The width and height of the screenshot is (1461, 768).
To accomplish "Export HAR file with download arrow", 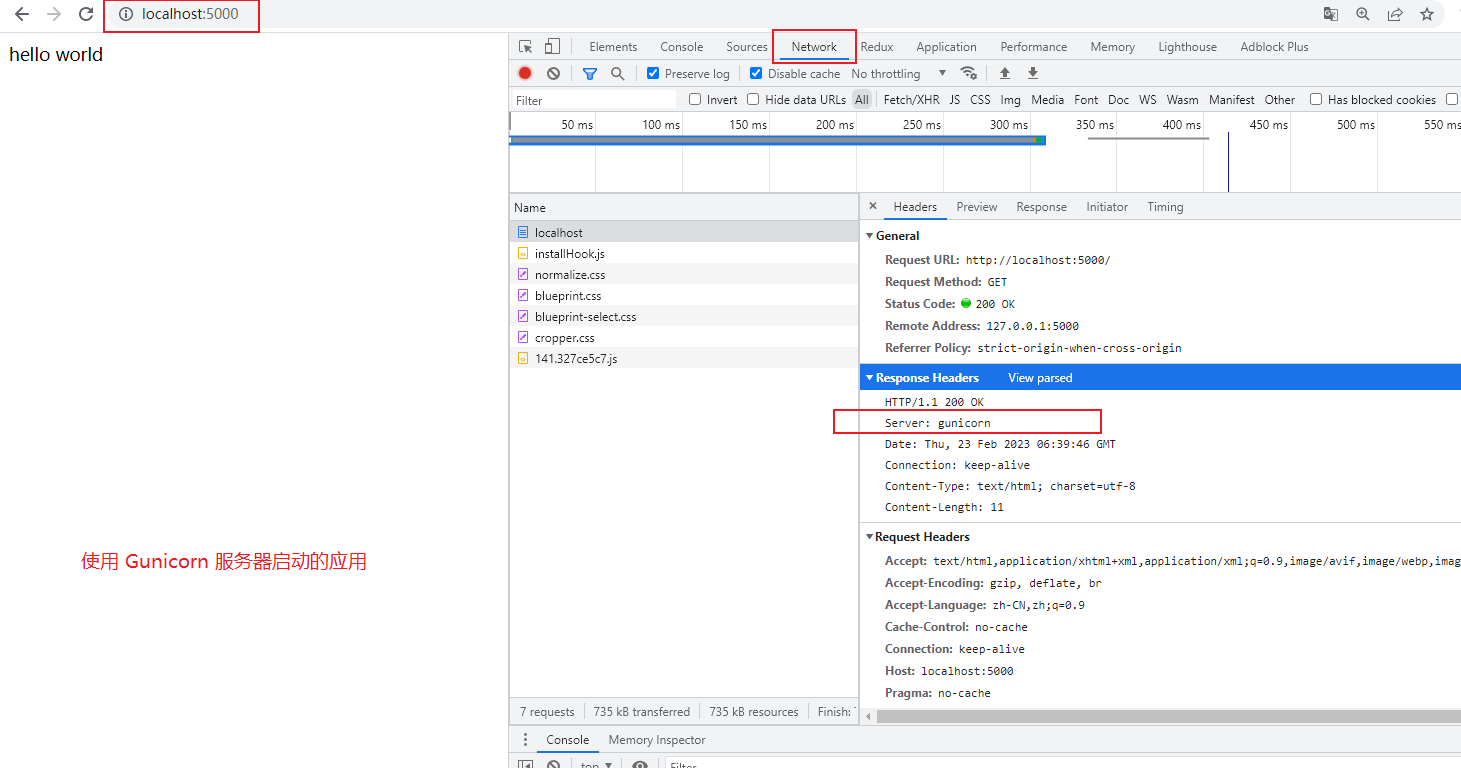I will pyautogui.click(x=1033, y=73).
